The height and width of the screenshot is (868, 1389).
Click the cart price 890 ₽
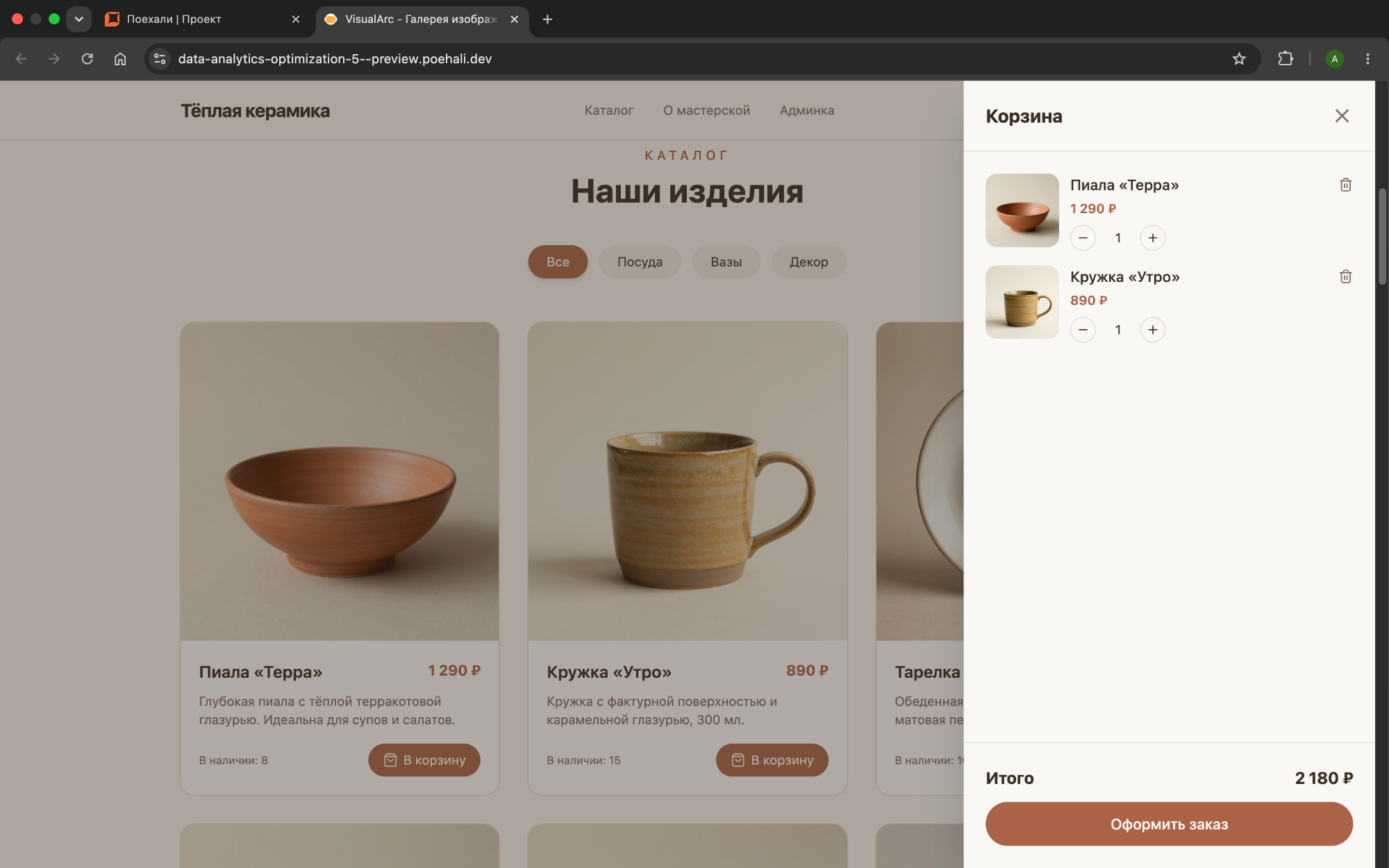(1088, 301)
